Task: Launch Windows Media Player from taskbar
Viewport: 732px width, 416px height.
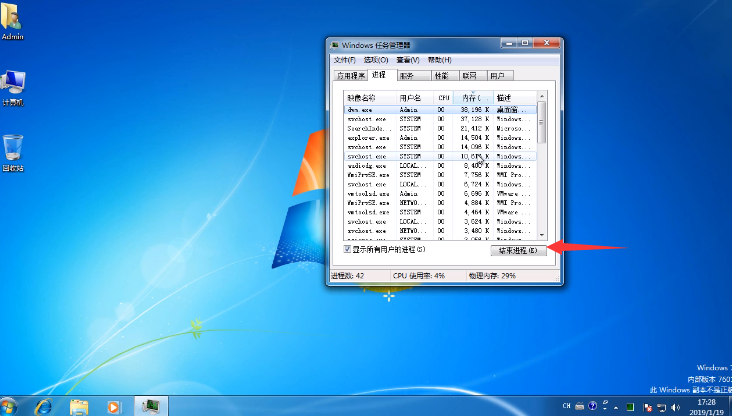Action: [115, 407]
